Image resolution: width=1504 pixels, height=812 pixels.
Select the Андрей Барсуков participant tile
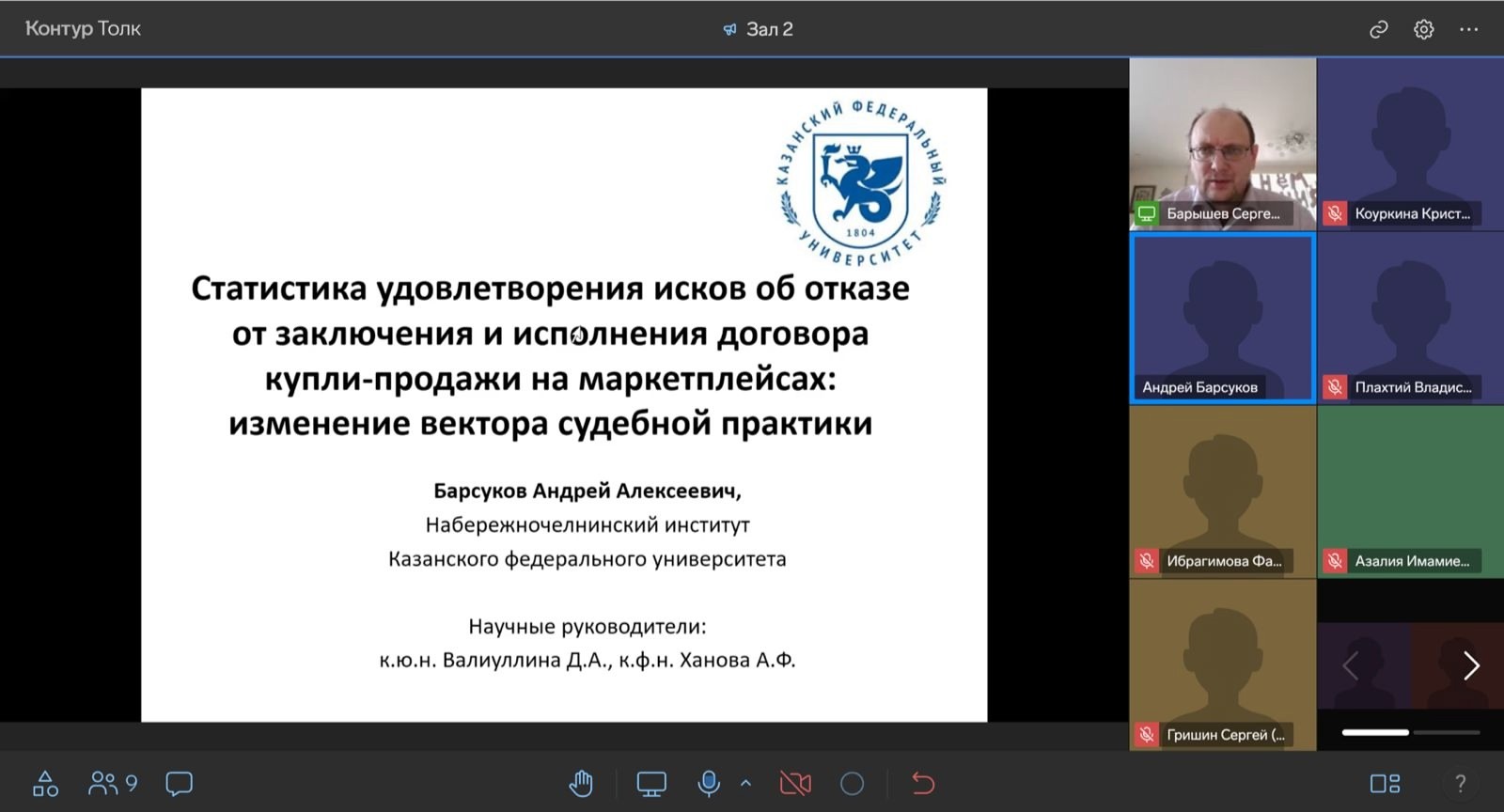point(1222,318)
